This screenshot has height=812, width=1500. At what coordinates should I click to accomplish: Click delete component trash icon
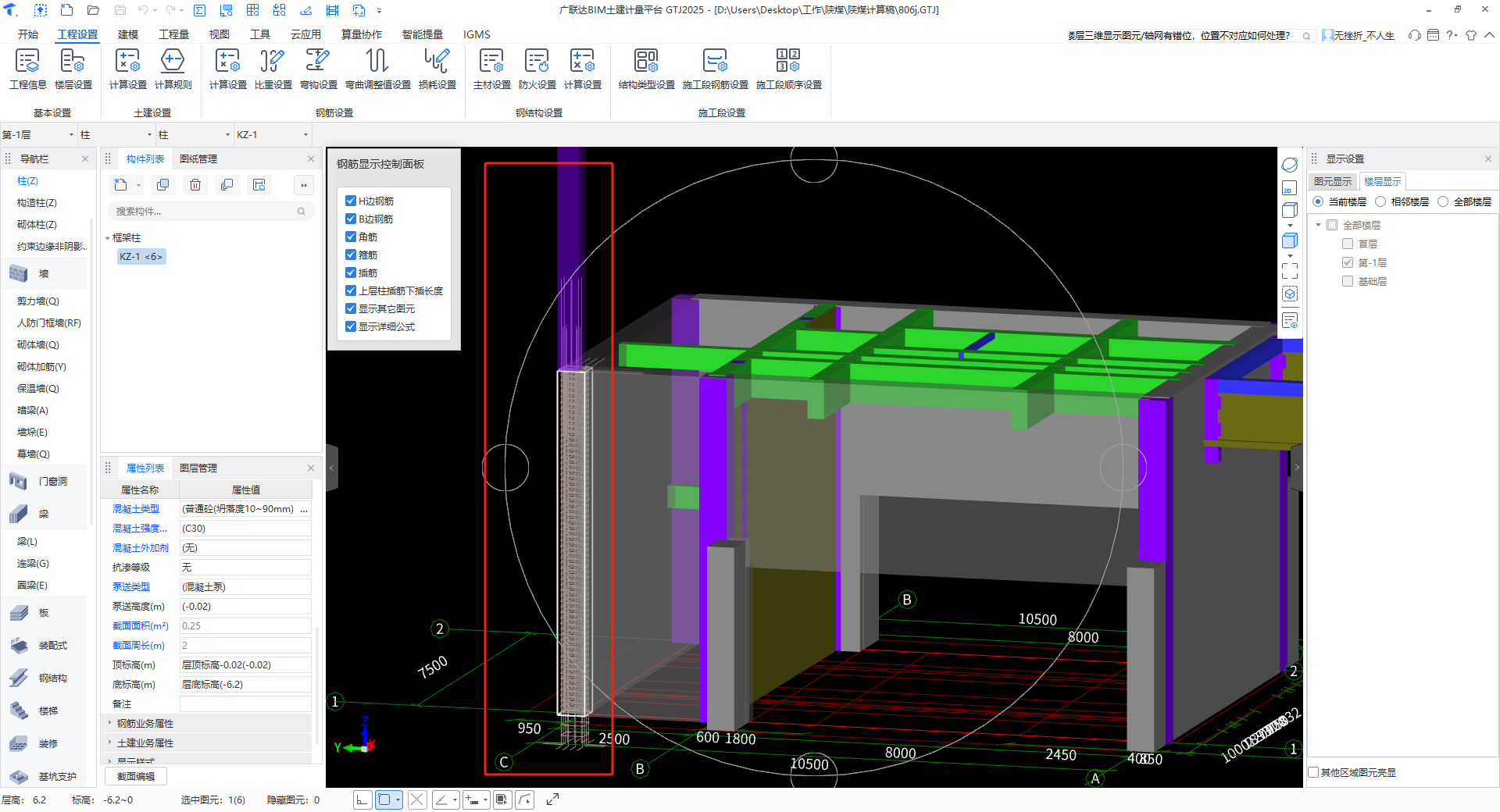(195, 185)
